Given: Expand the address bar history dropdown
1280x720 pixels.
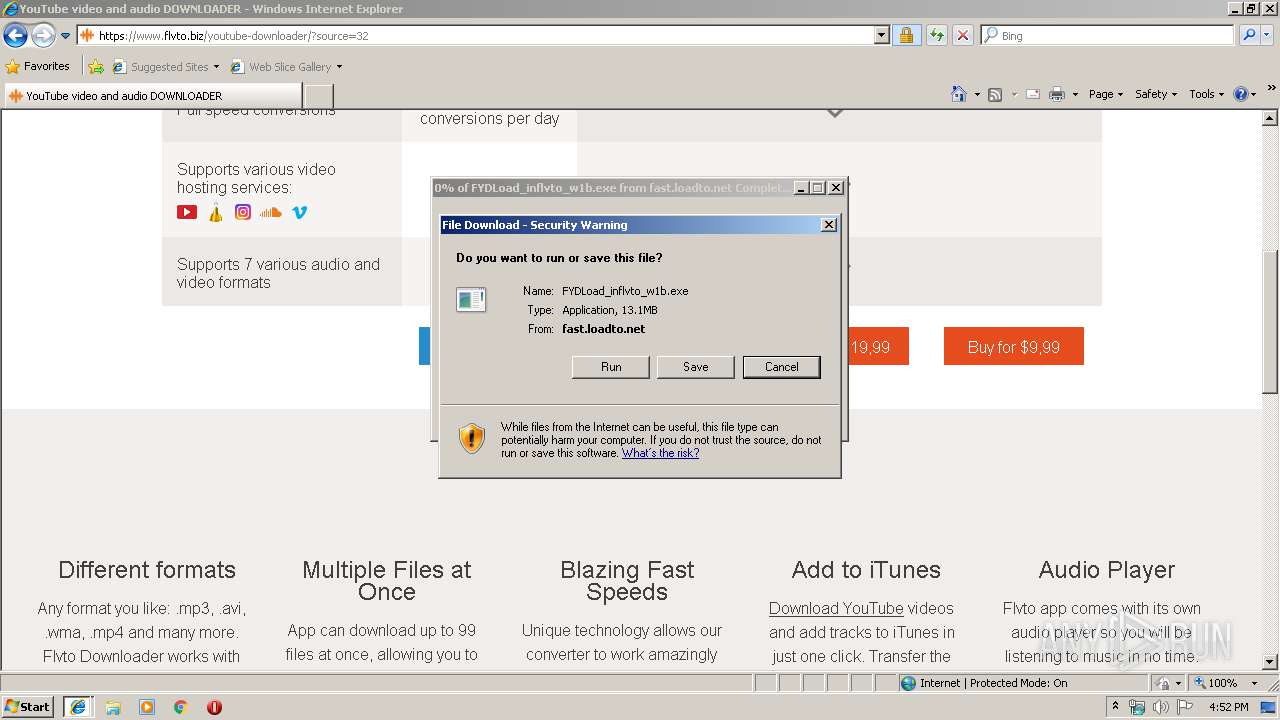Looking at the screenshot, I should (881, 36).
